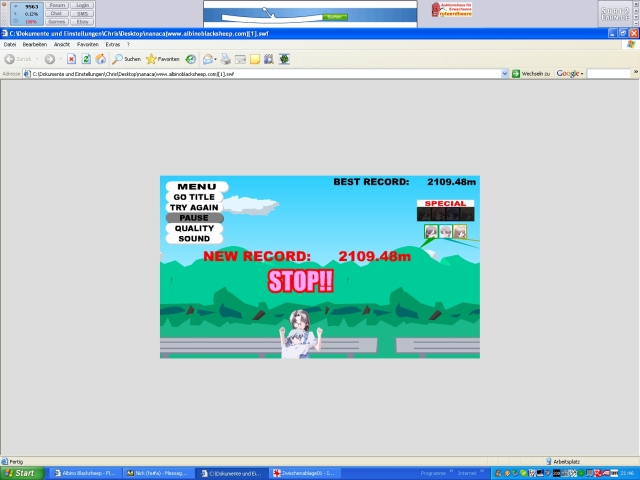Click the Auktionshaus advertisement banner
The width and height of the screenshot is (640, 480).
(x=452, y=9)
